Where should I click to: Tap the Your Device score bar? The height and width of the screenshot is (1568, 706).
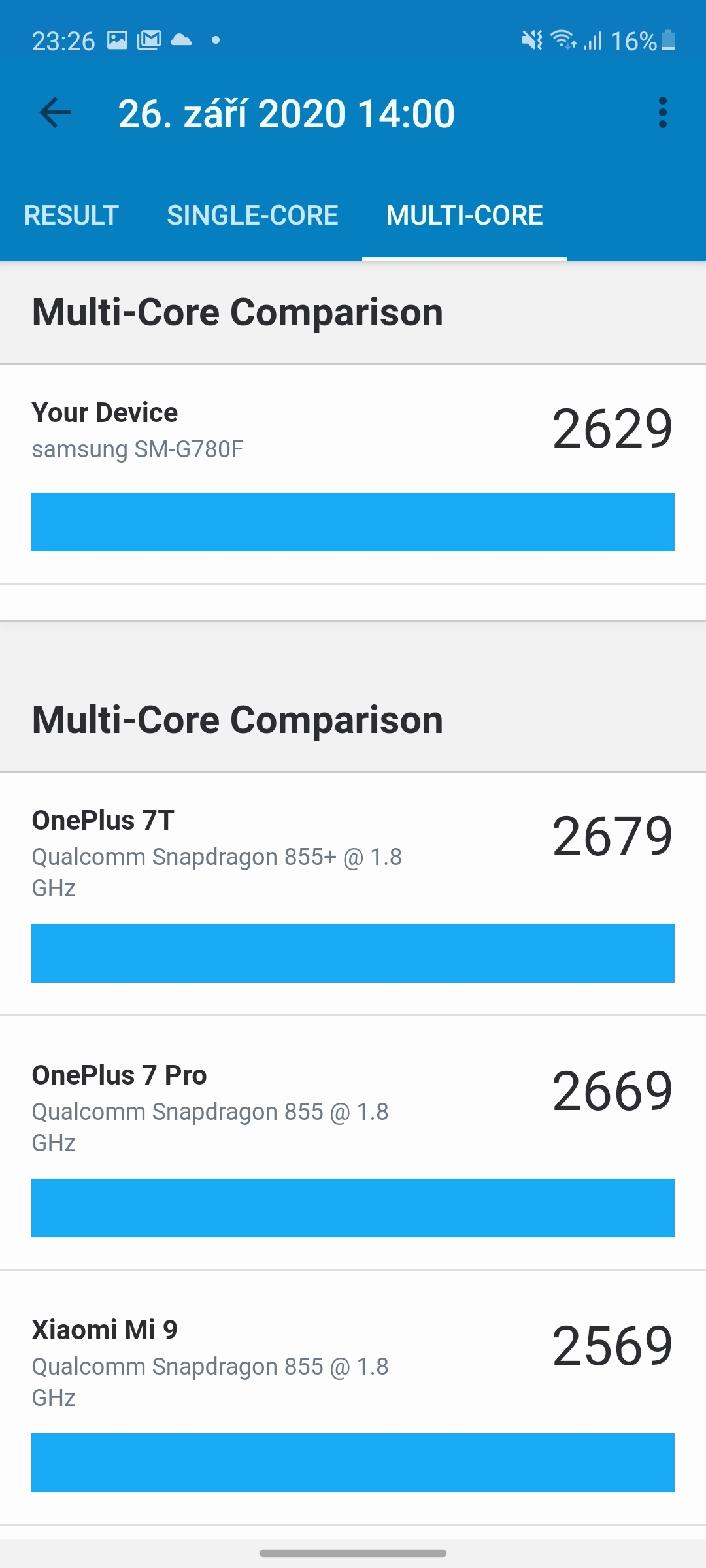click(x=353, y=522)
